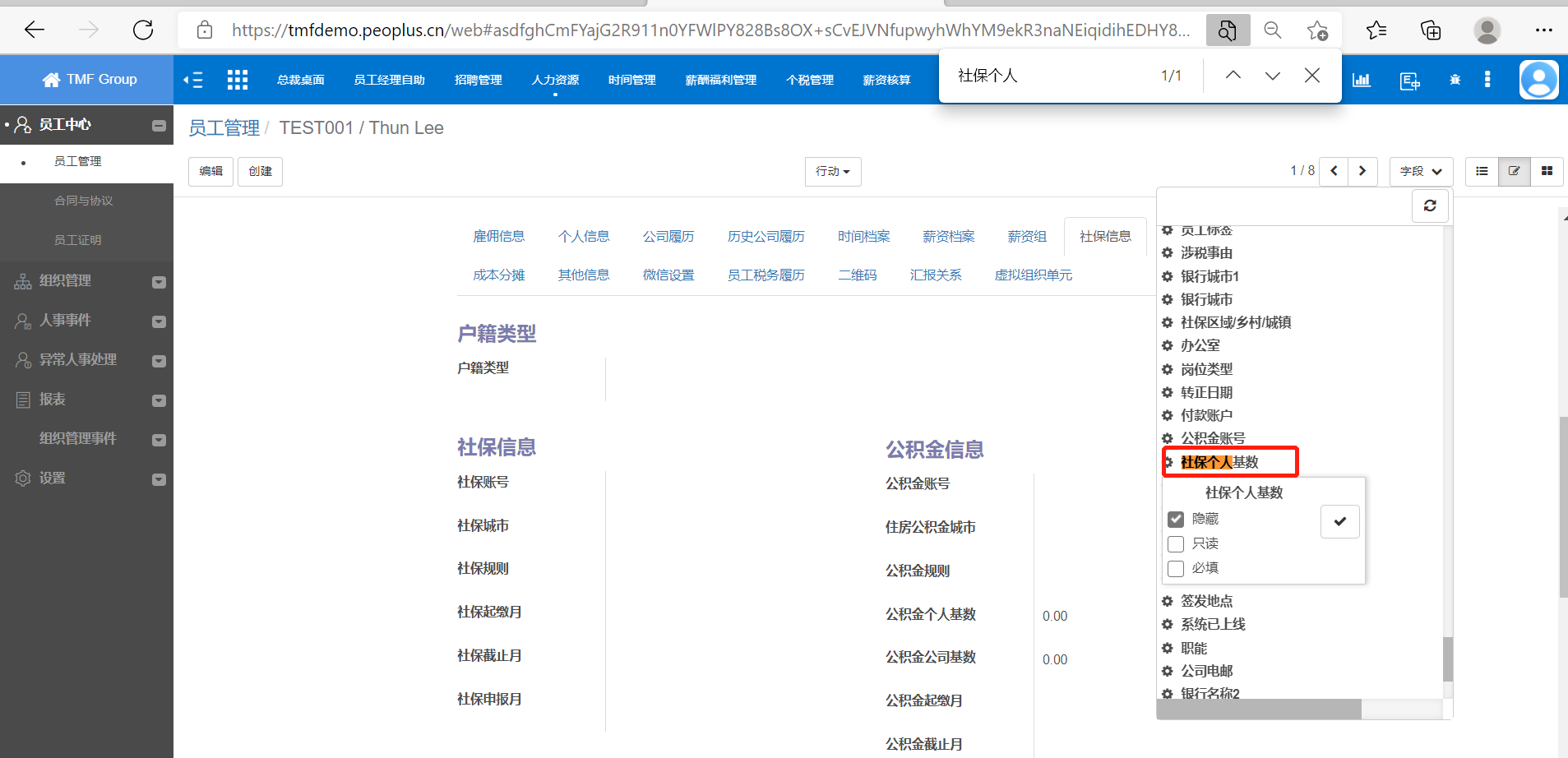The height and width of the screenshot is (758, 1568).
Task: Go to next record arrow
Action: [x=1362, y=171]
